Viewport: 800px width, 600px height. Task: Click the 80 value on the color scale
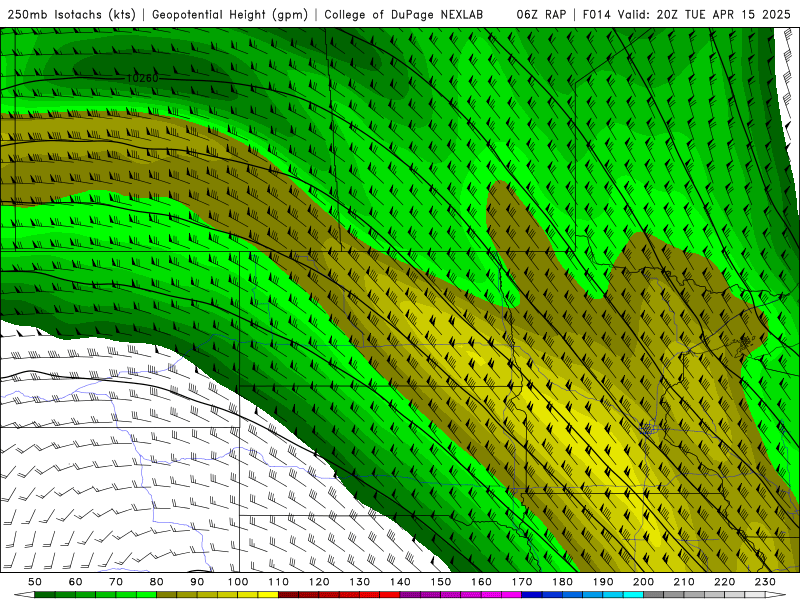[x=156, y=582]
